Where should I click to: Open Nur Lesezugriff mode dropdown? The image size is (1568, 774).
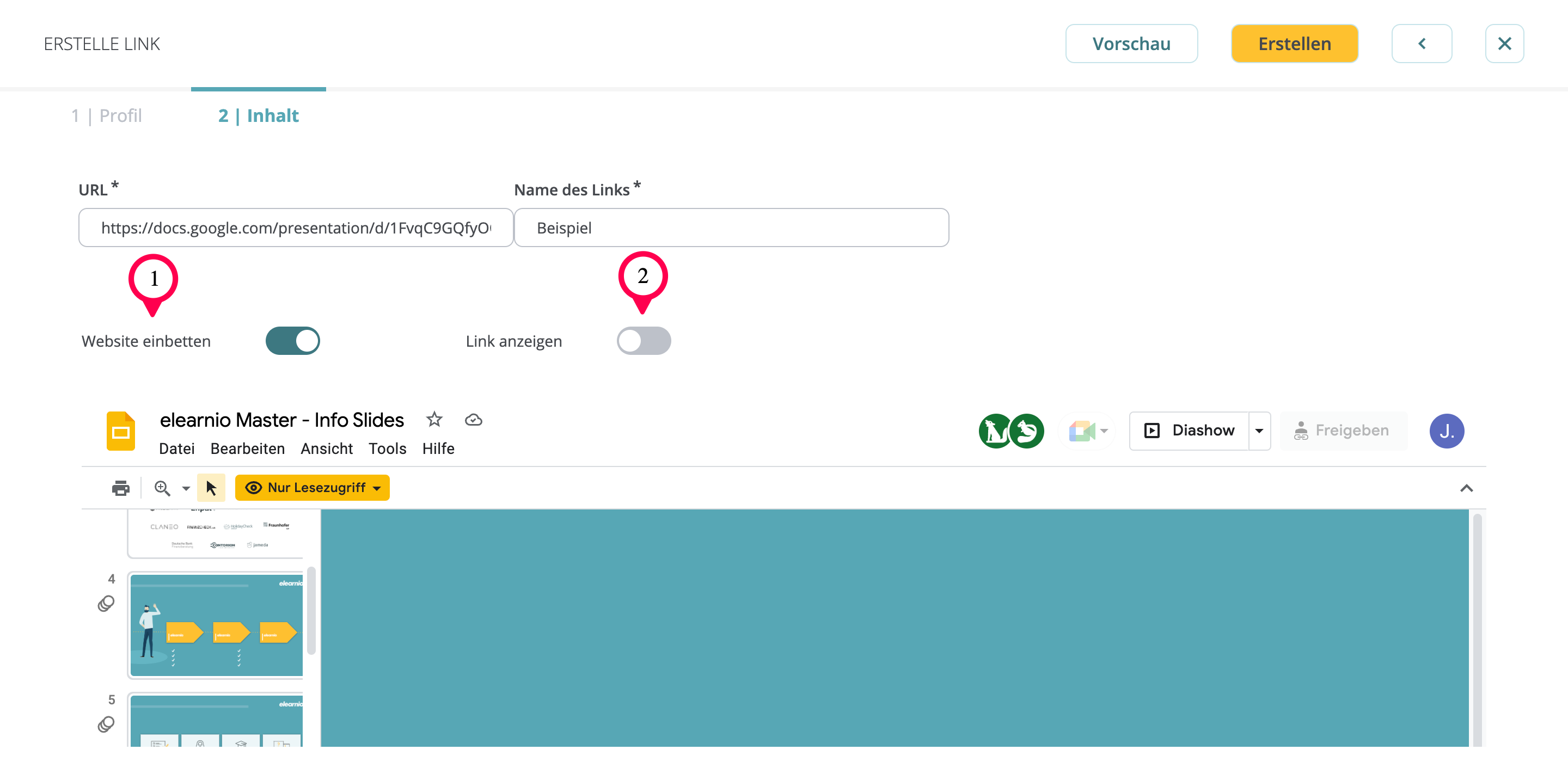[313, 488]
